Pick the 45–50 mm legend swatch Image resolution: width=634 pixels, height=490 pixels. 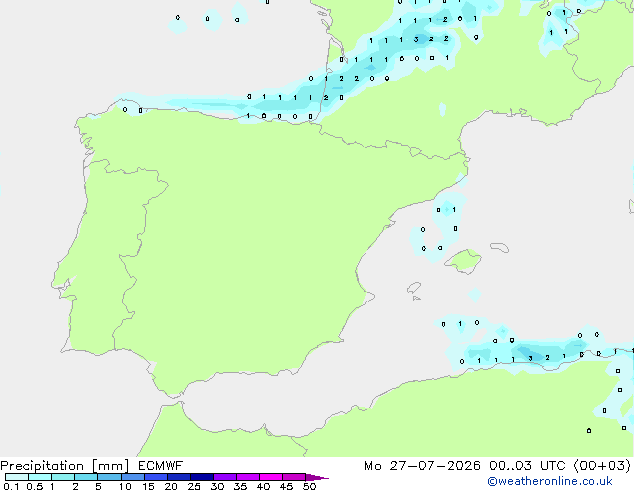tap(294, 477)
